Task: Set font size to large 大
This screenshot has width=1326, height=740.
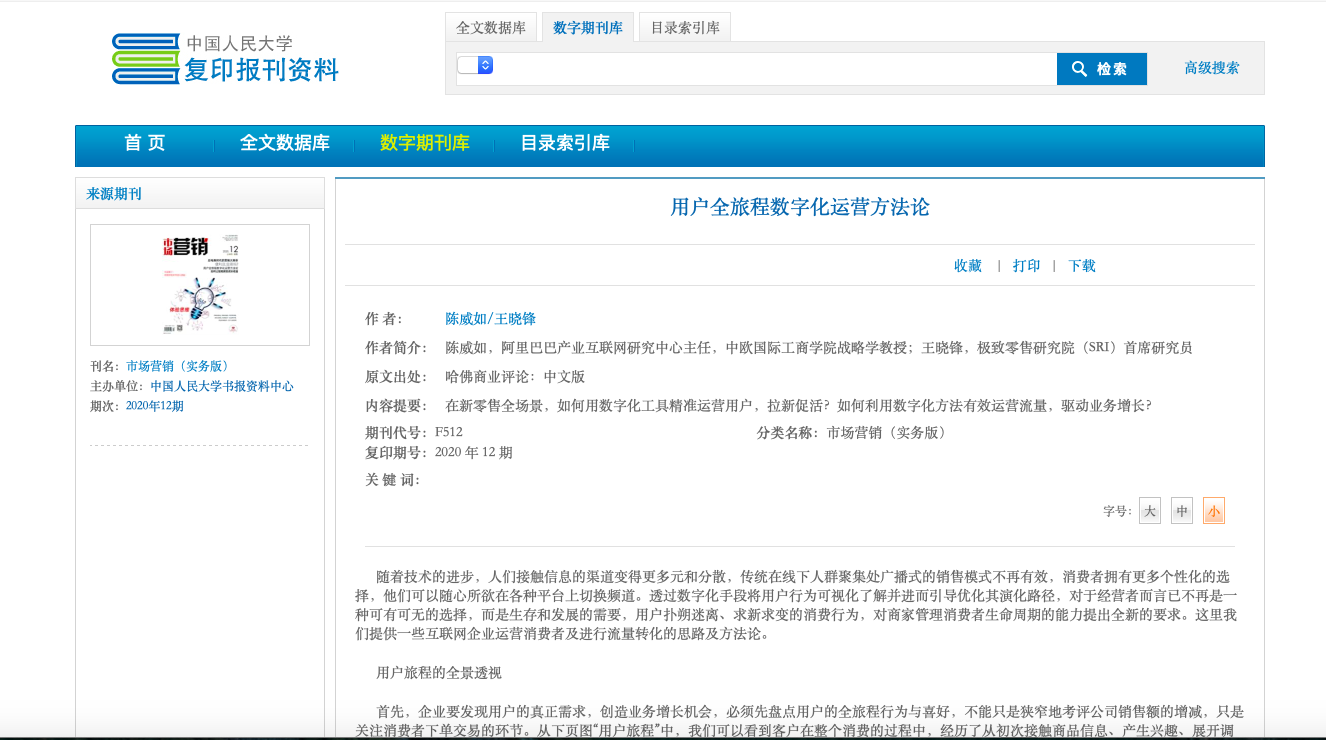Action: click(1150, 511)
